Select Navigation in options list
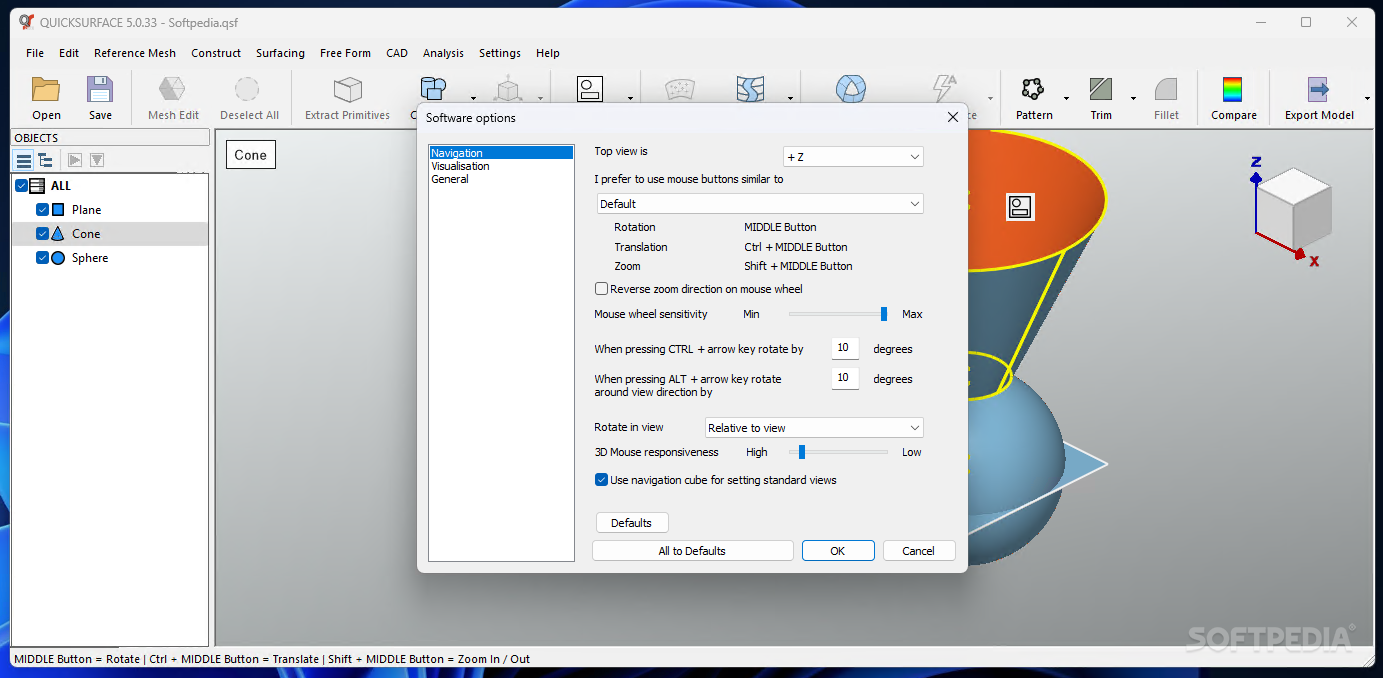This screenshot has width=1383, height=678. coord(501,153)
